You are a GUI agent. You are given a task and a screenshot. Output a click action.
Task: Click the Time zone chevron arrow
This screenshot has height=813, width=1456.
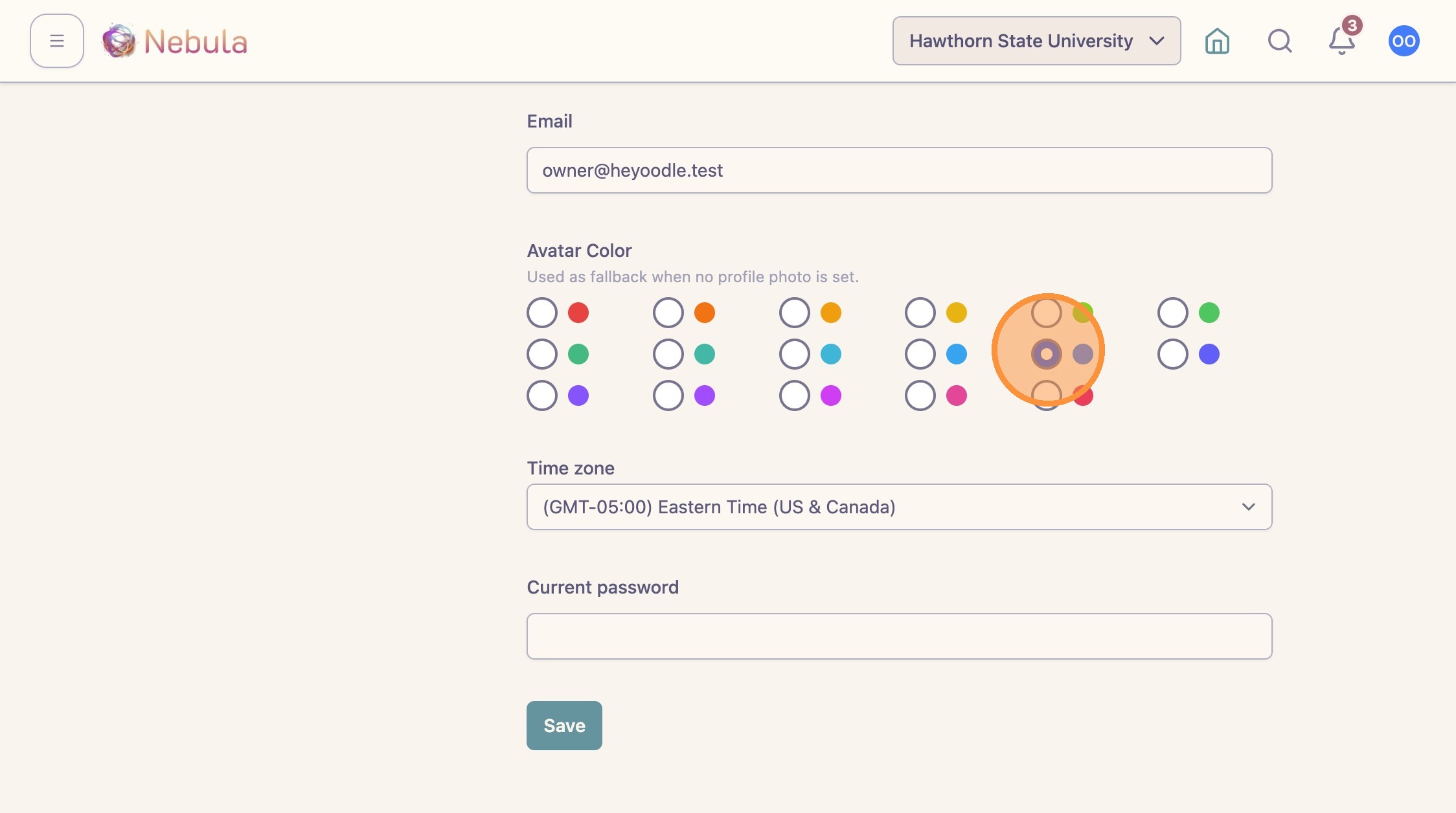1248,507
